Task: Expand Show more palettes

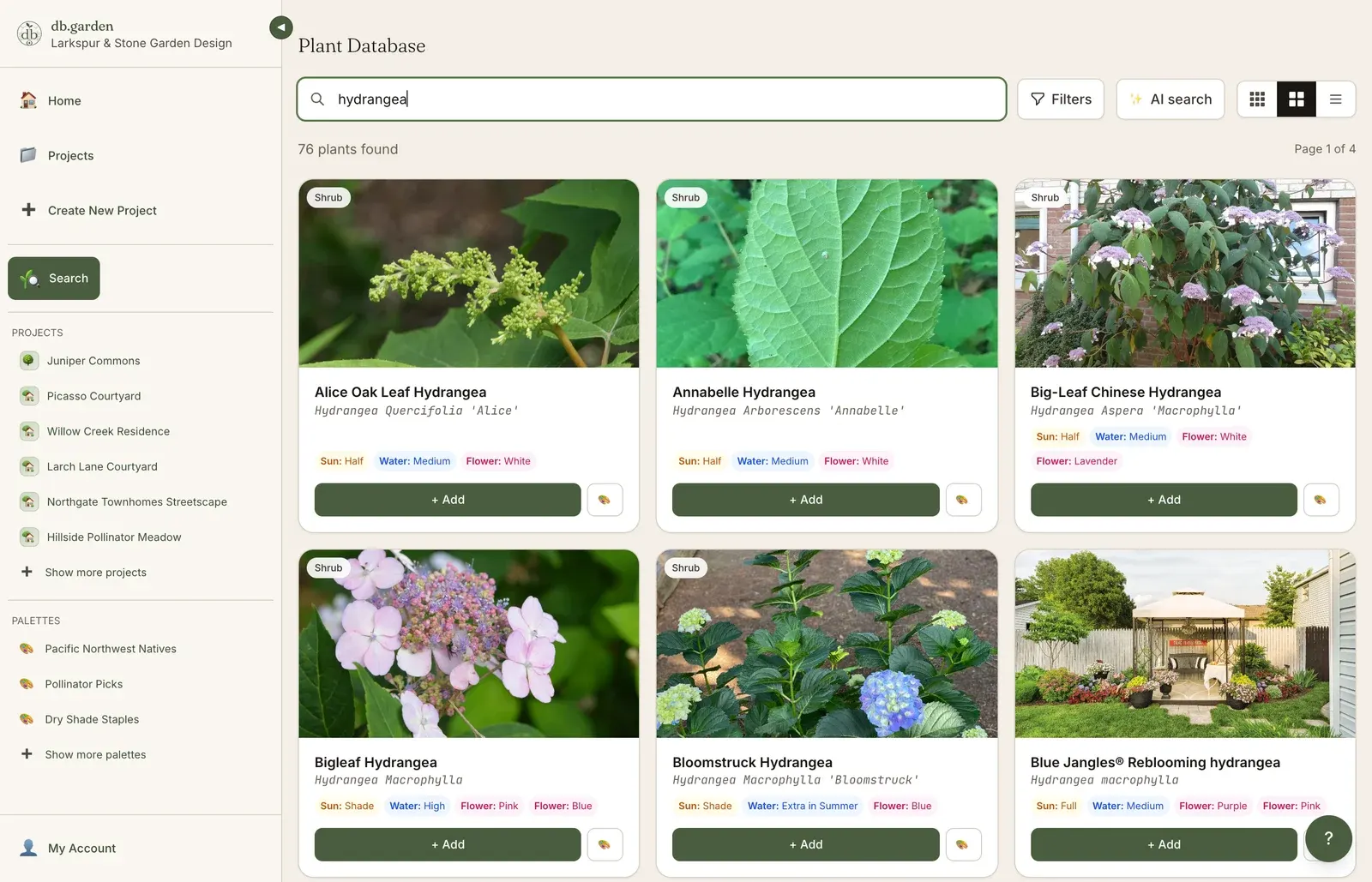Action: tap(84, 754)
